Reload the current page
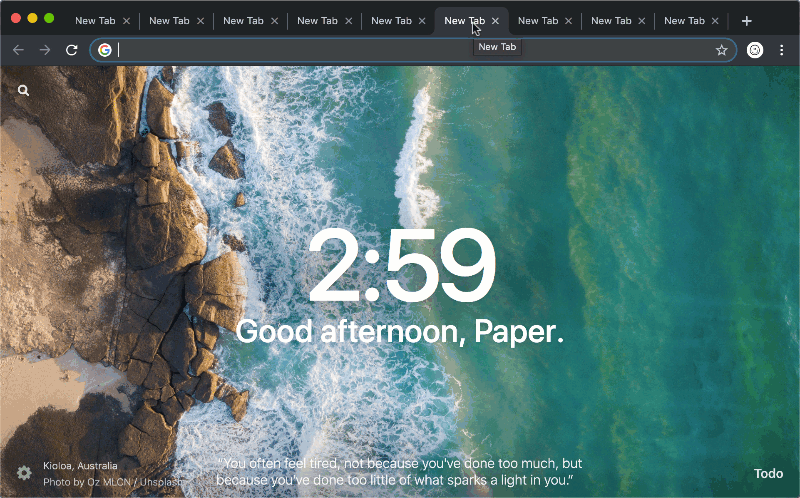The height and width of the screenshot is (498, 800). 72,50
